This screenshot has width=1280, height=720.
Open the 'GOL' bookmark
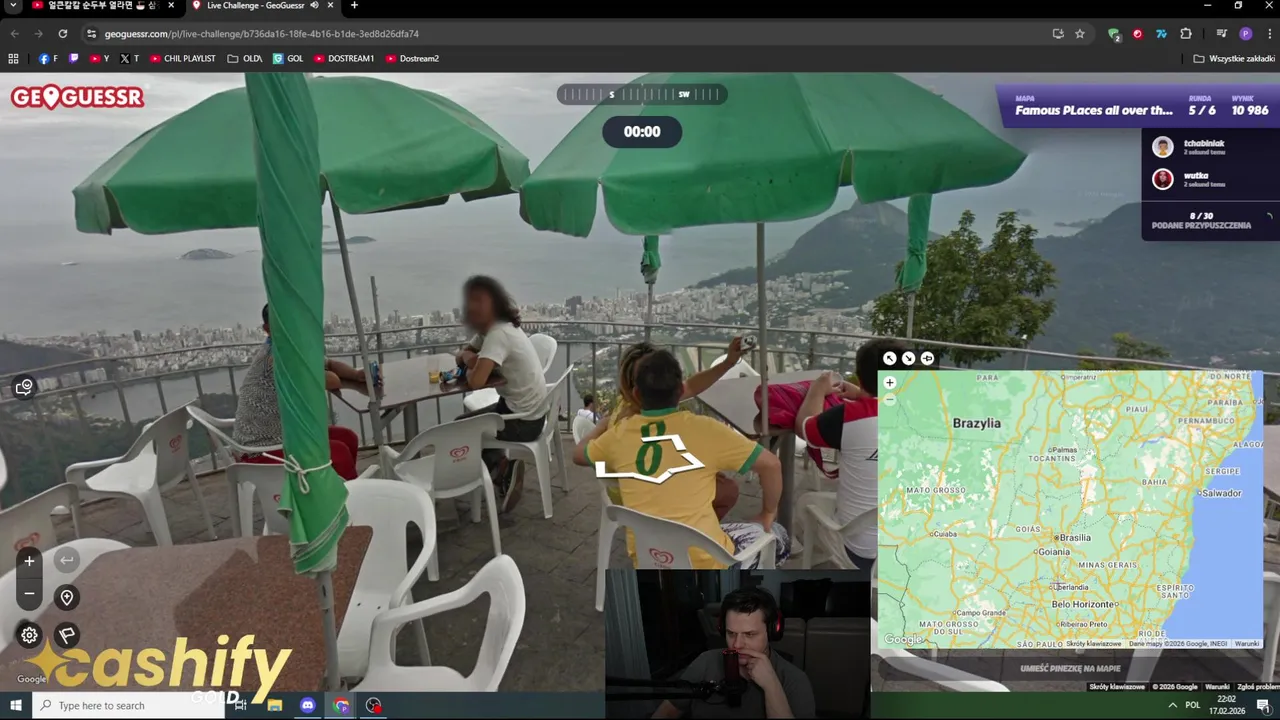click(288, 59)
